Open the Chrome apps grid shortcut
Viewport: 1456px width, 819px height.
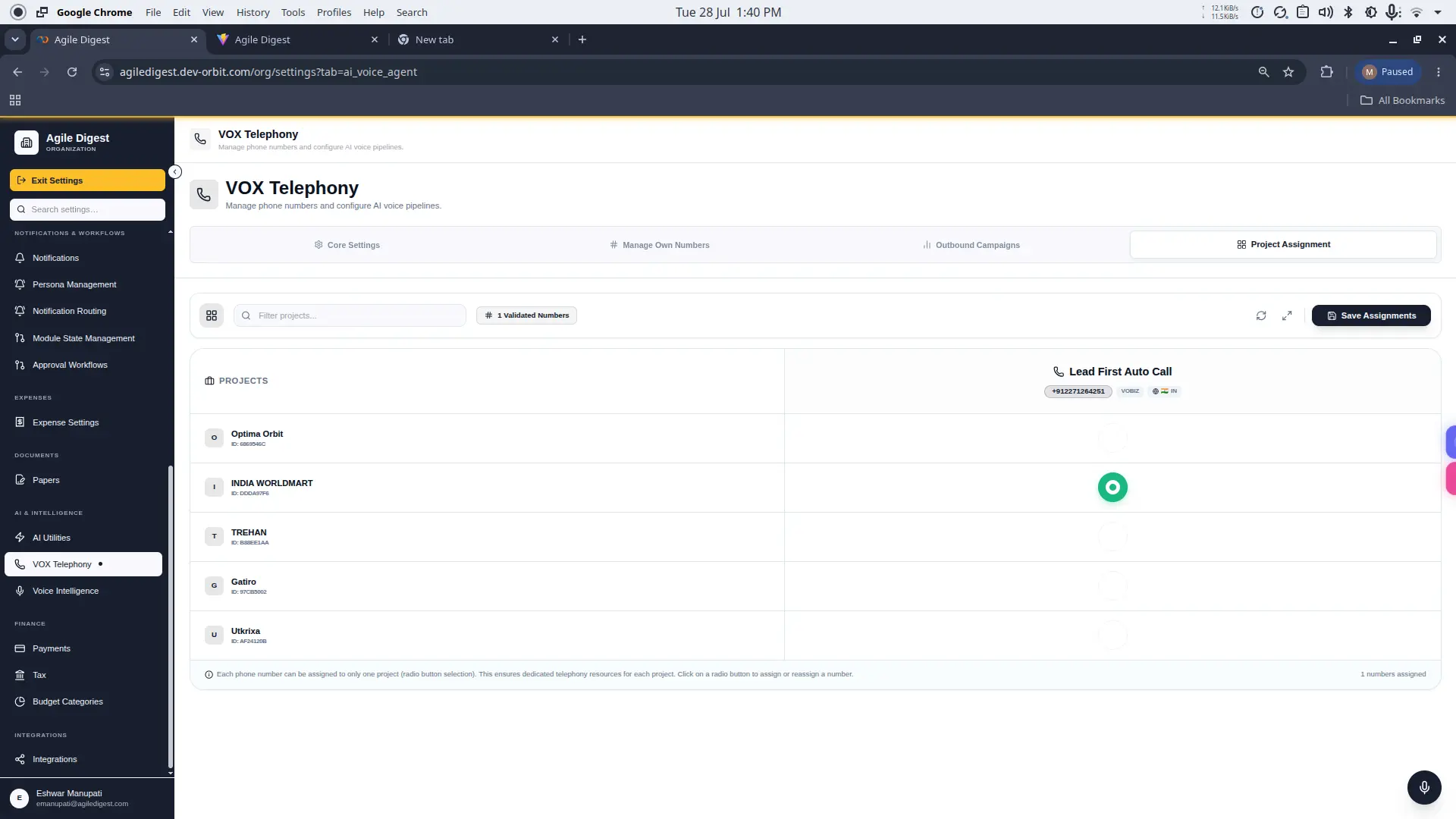coord(15,100)
